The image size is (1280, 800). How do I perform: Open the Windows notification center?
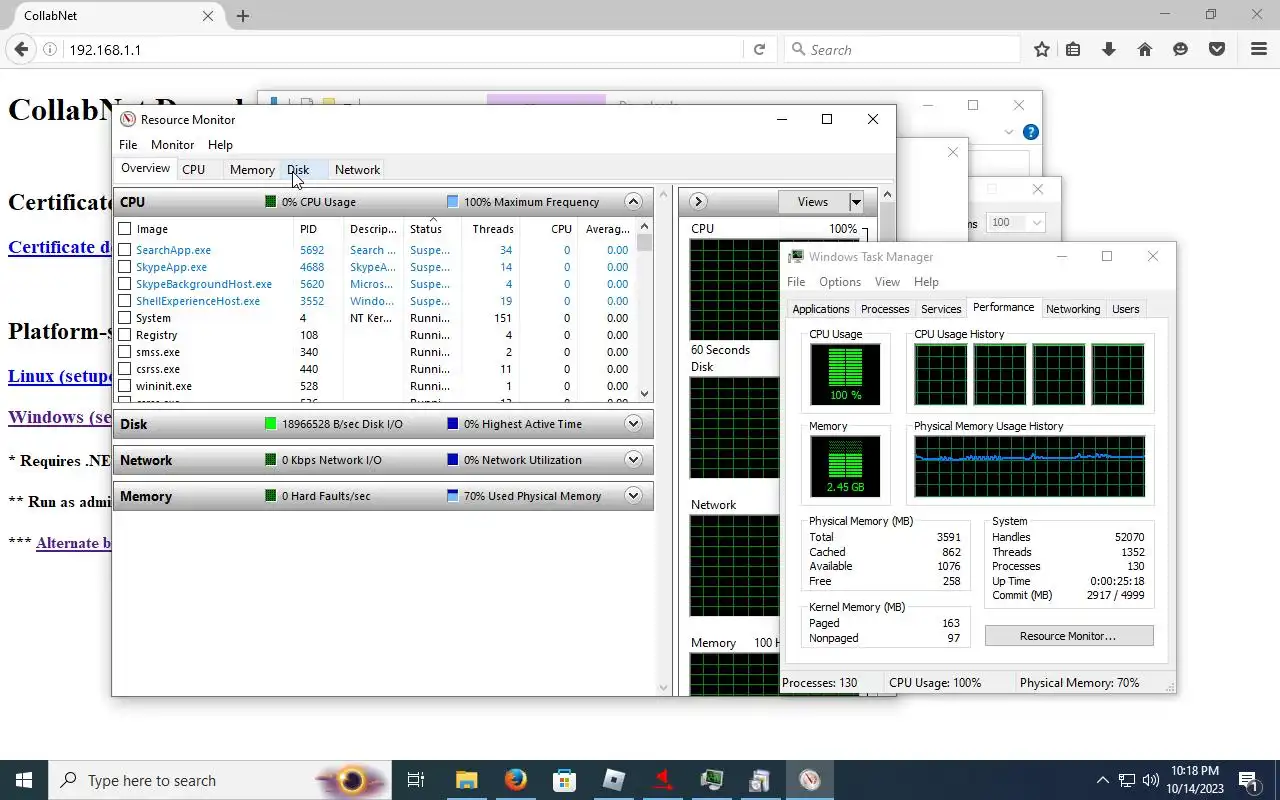coord(1248,780)
